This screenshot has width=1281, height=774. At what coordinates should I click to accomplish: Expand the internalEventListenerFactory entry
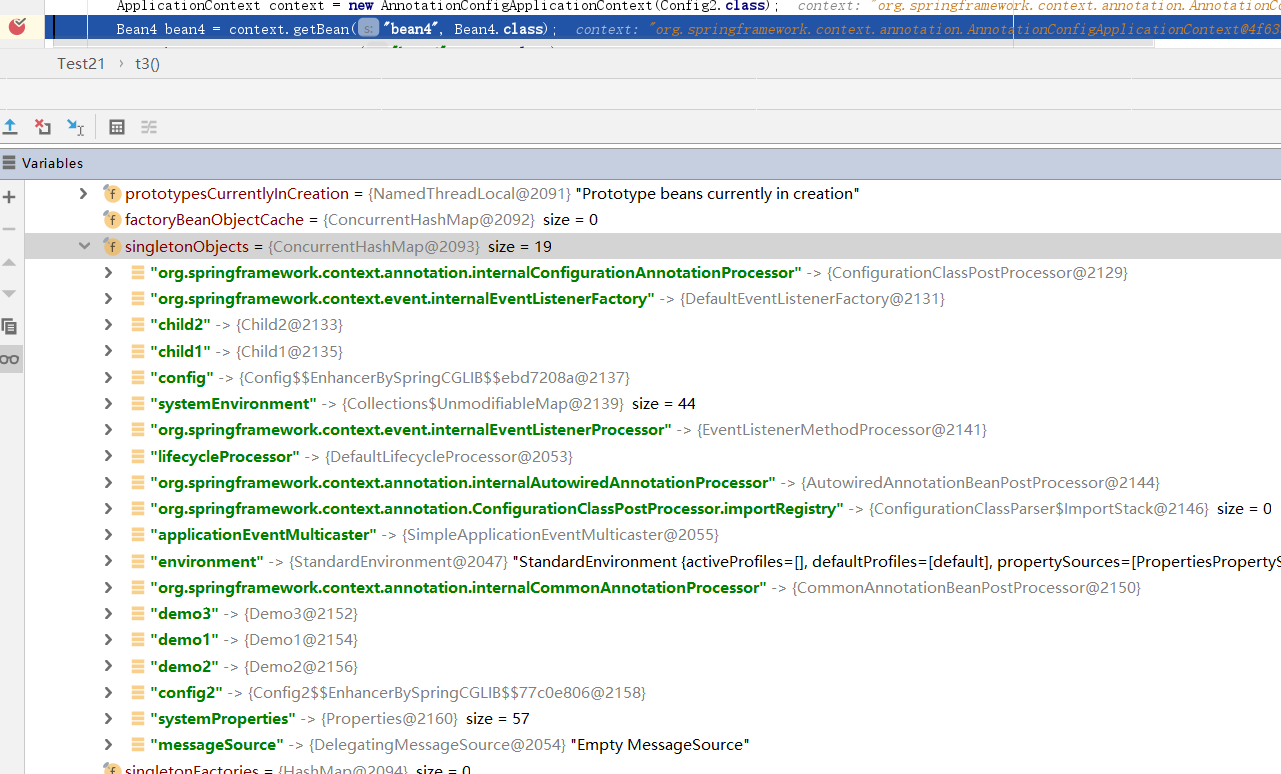109,299
